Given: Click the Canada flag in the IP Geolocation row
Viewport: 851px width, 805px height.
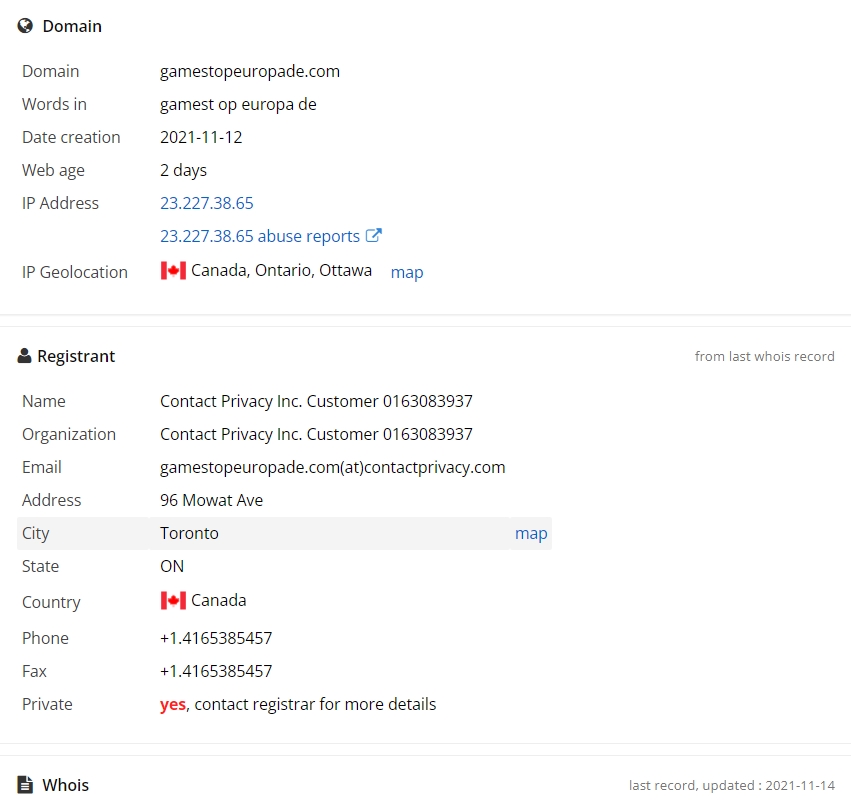Looking at the screenshot, I should [x=173, y=271].
